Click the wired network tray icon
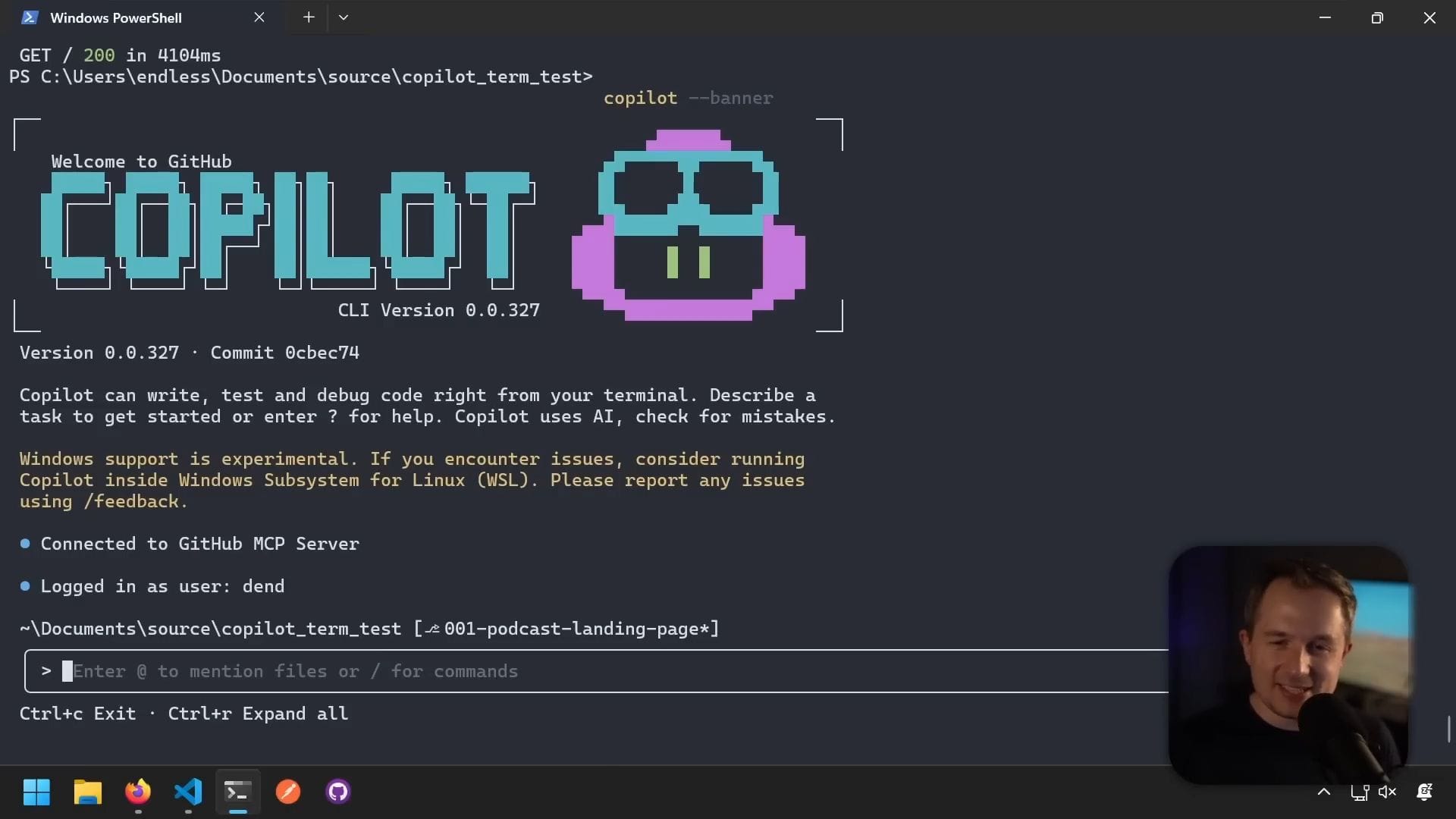Viewport: 1456px width, 819px height. pyautogui.click(x=1359, y=792)
